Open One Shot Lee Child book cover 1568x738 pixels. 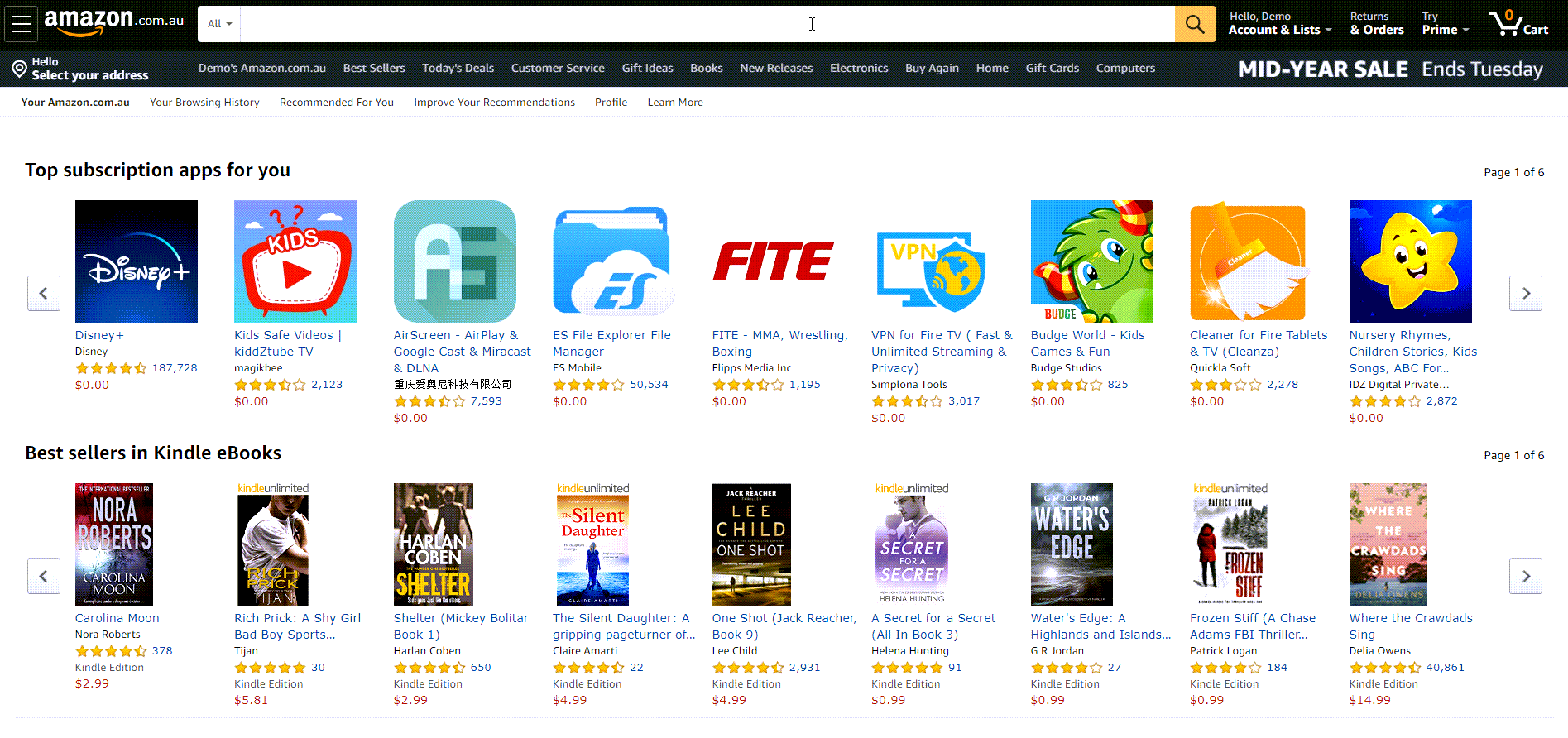(751, 544)
